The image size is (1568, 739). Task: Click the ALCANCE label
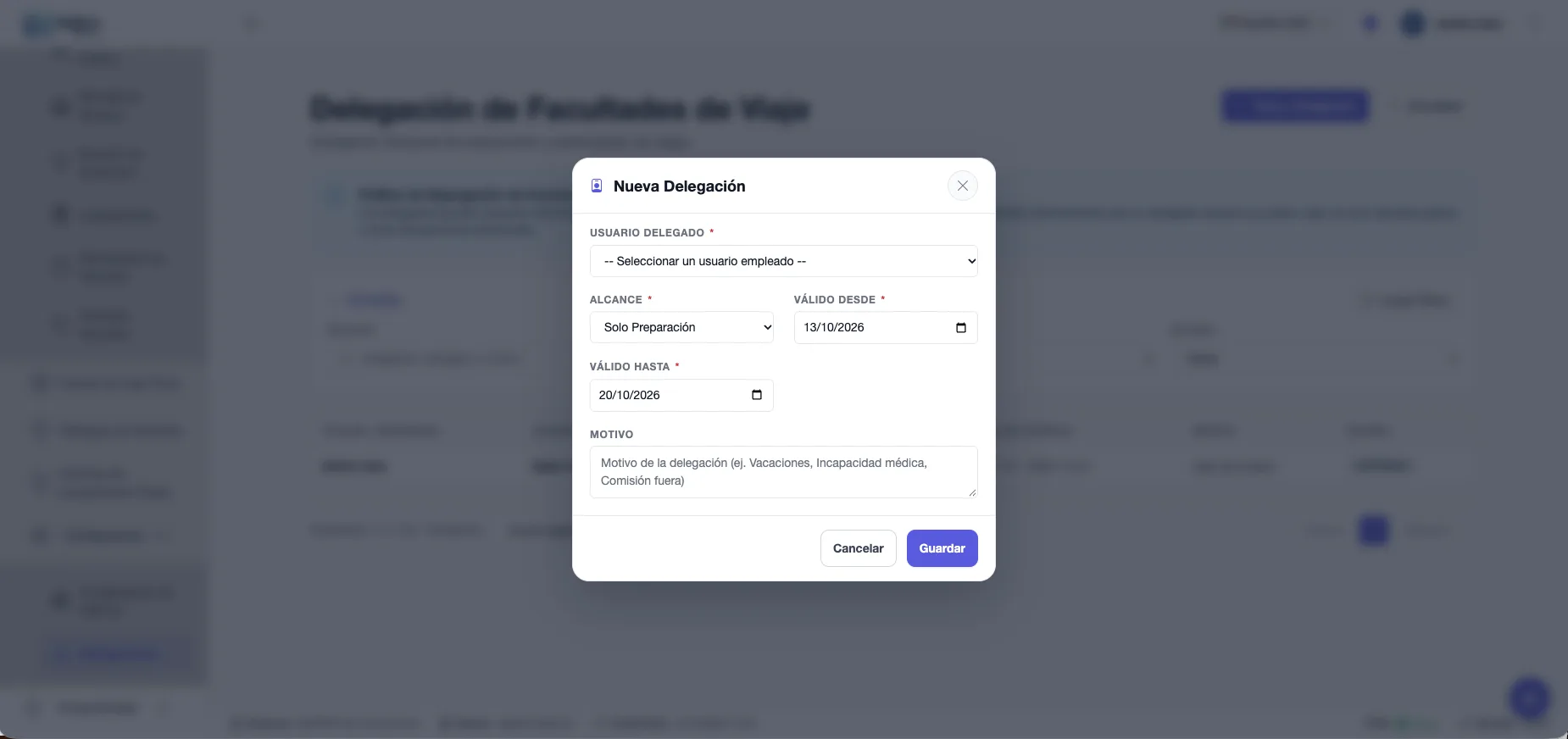(x=615, y=299)
